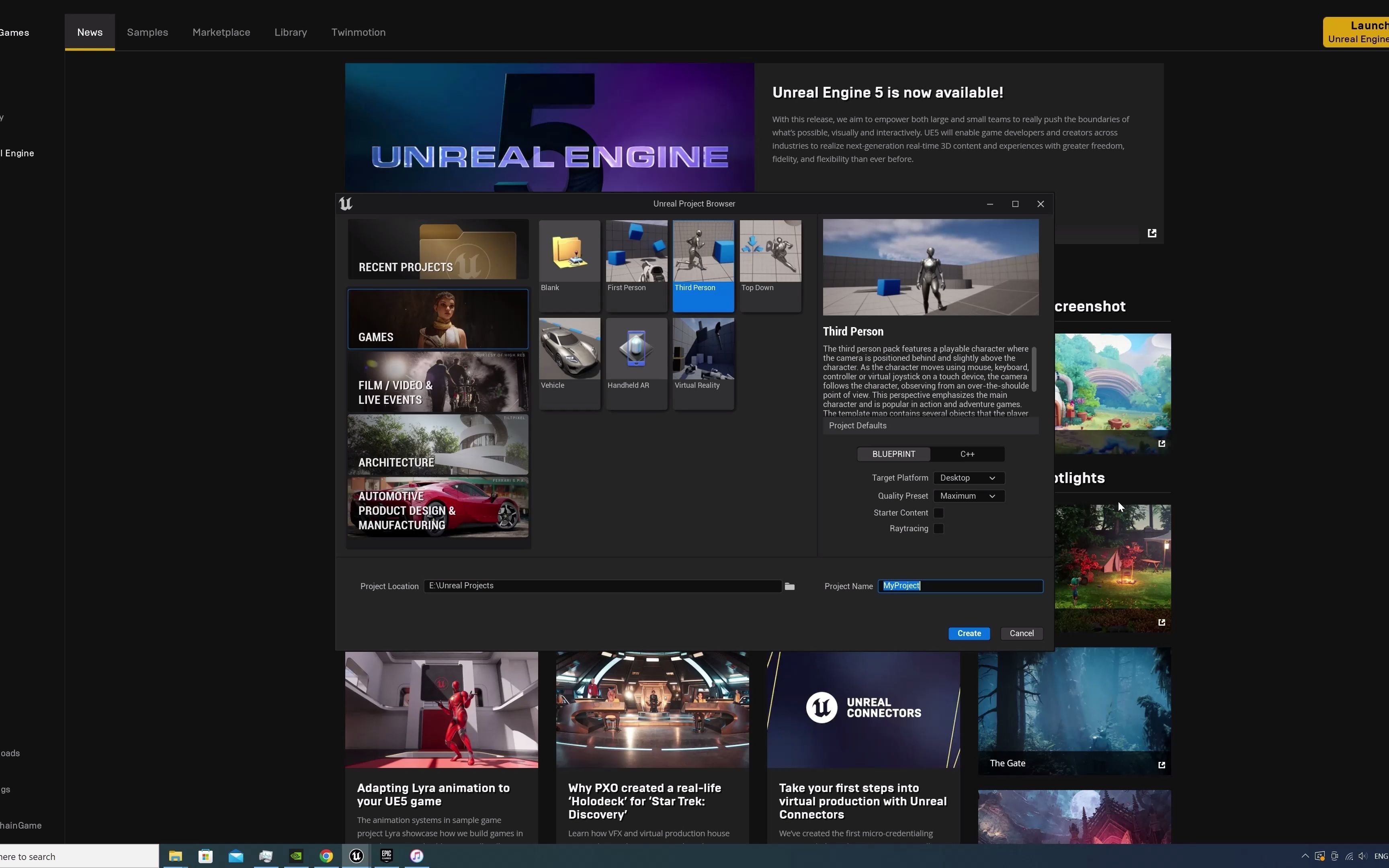The image size is (1389, 868).
Task: Open external link icon on spotlight campsite image
Action: [x=1162, y=622]
